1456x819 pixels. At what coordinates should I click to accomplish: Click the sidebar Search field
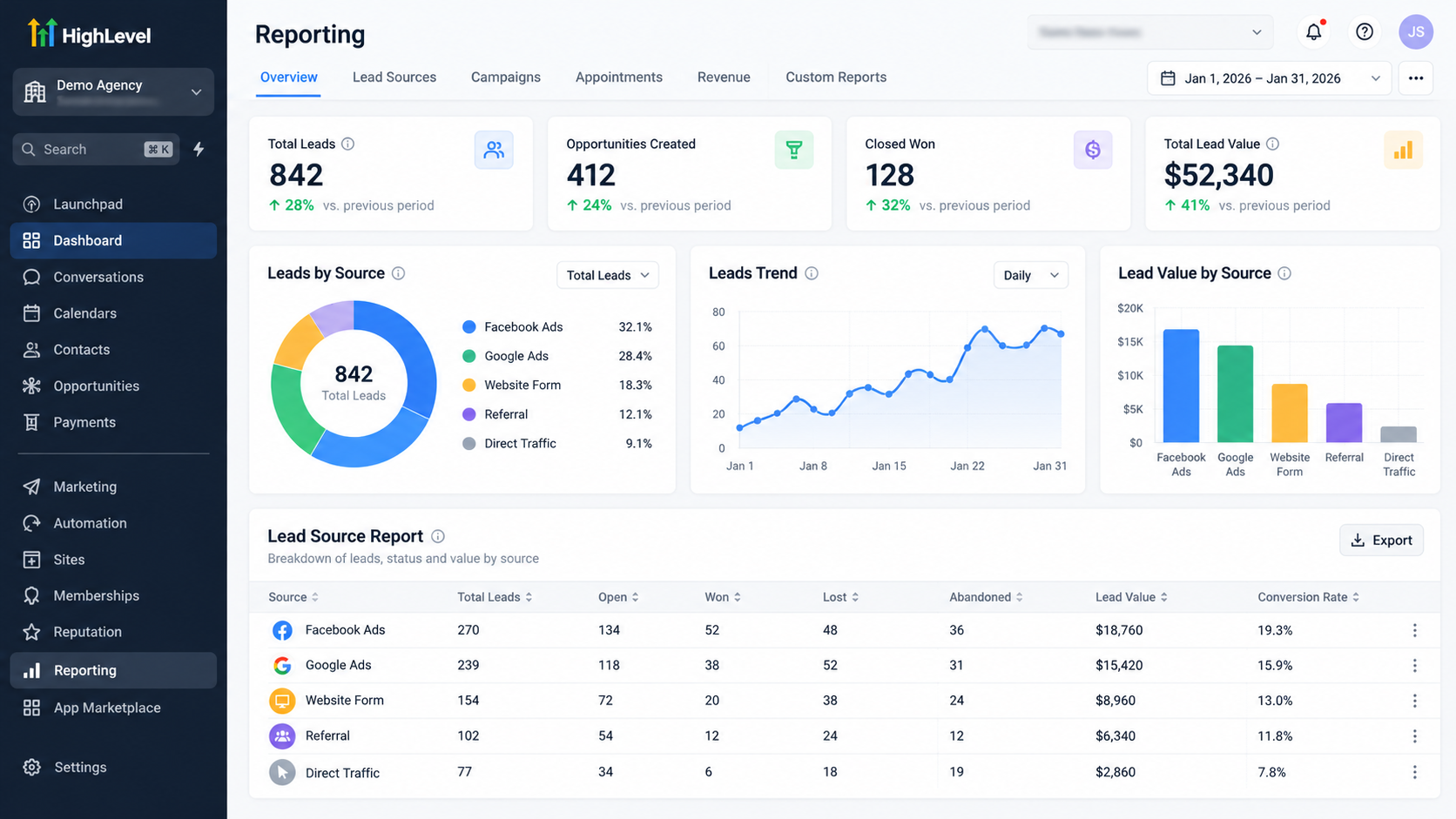coord(96,150)
